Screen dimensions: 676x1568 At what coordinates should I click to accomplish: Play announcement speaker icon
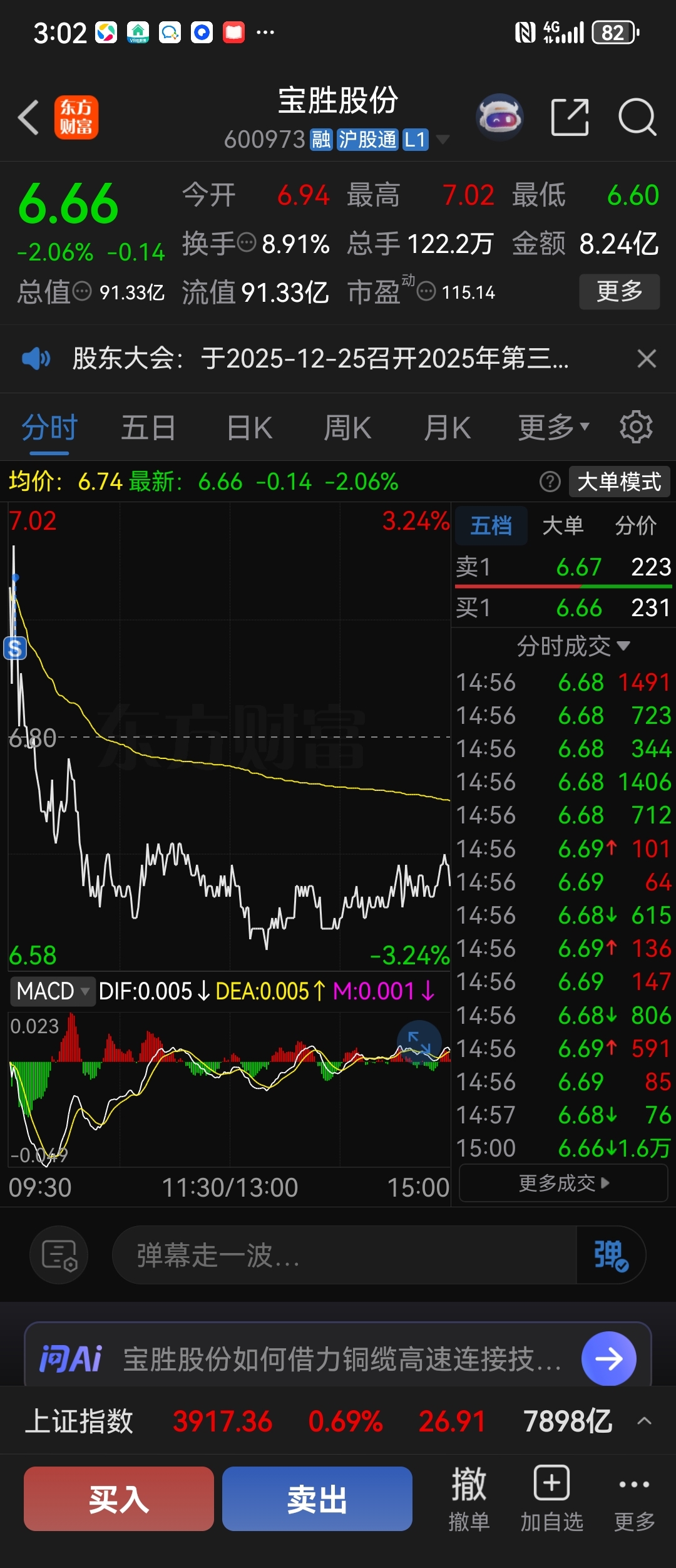pyautogui.click(x=36, y=359)
